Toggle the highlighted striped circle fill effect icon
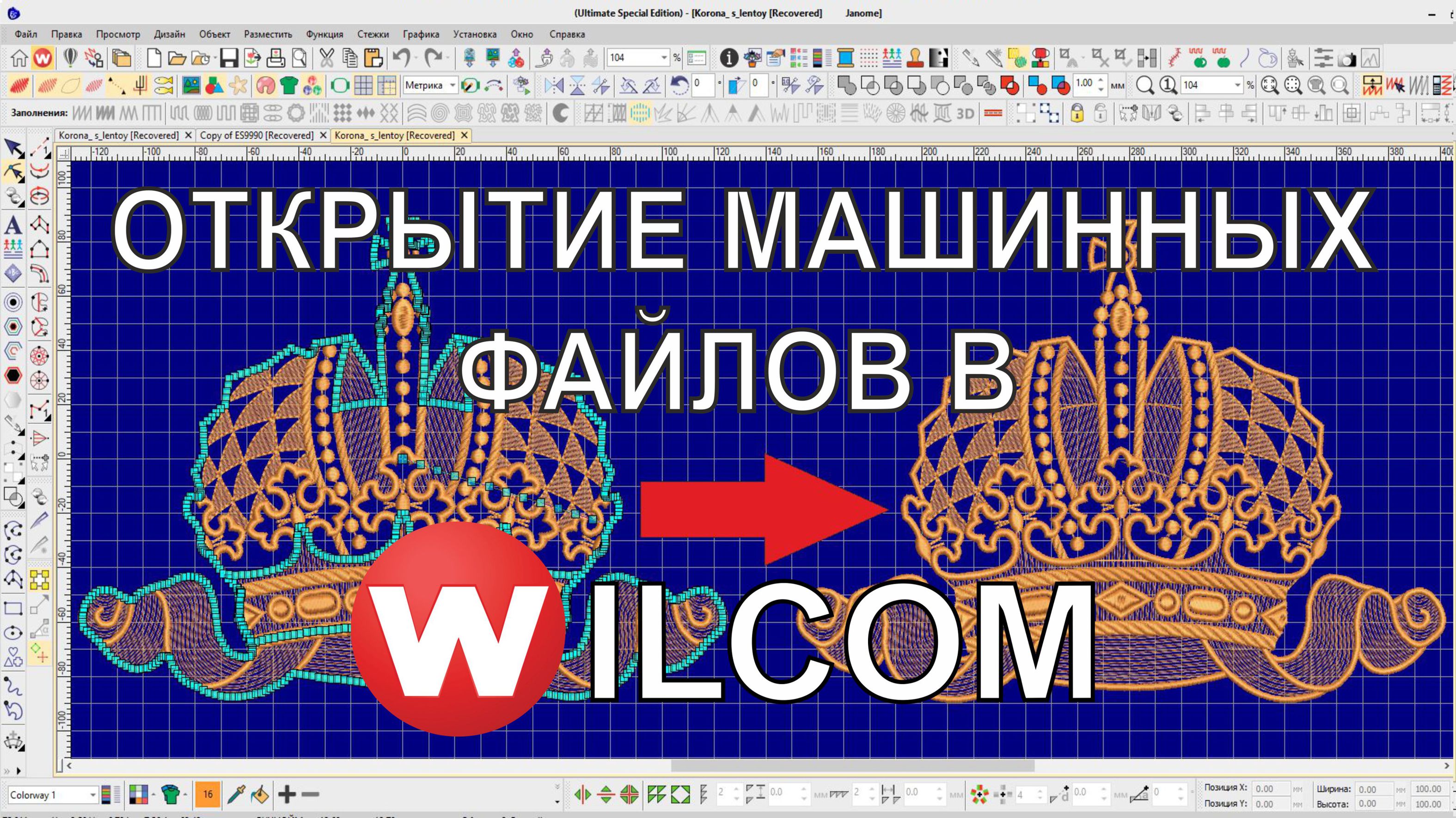 639,113
